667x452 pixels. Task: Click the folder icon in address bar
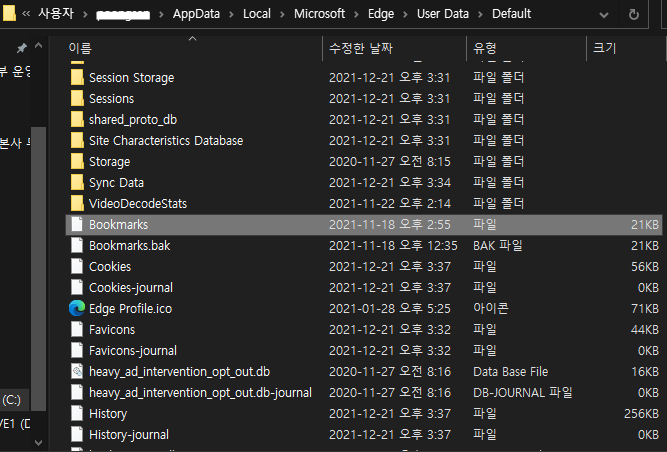click(9, 13)
